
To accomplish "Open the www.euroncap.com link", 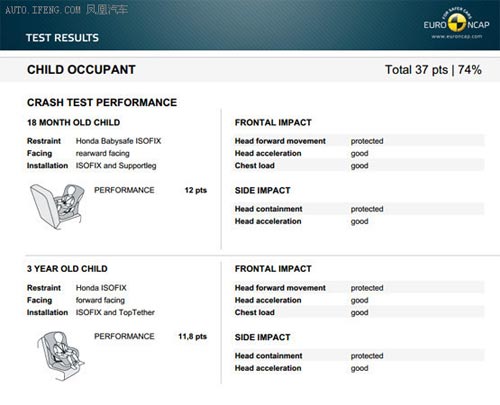I will pos(457,36).
